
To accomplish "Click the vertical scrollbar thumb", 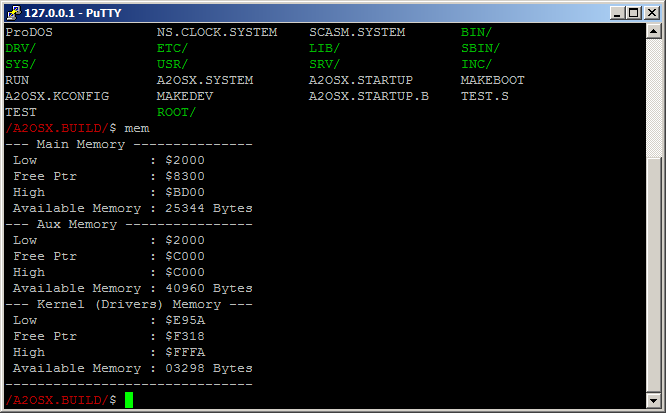I will coord(653,275).
